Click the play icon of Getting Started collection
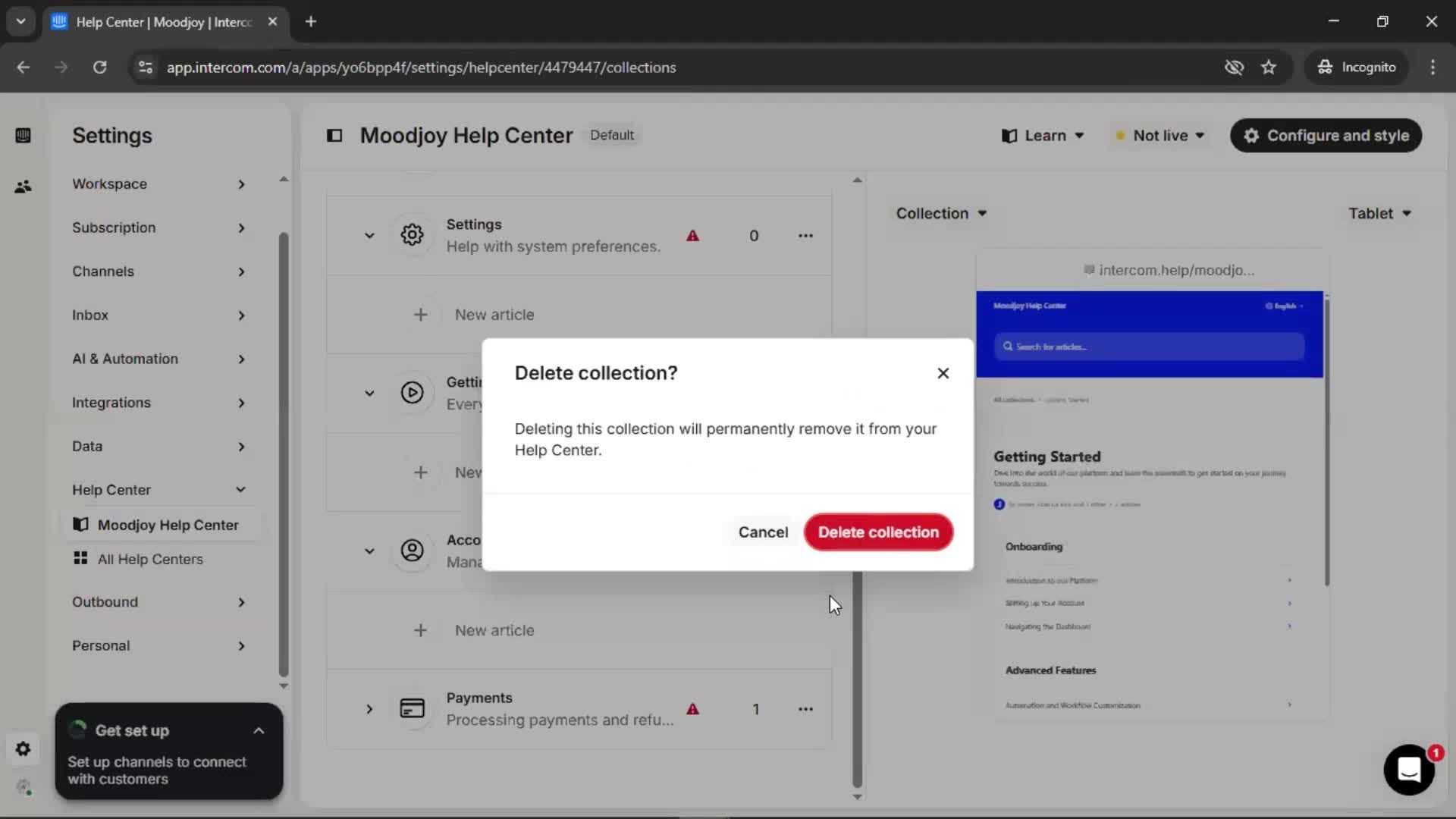This screenshot has height=819, width=1456. 412,393
